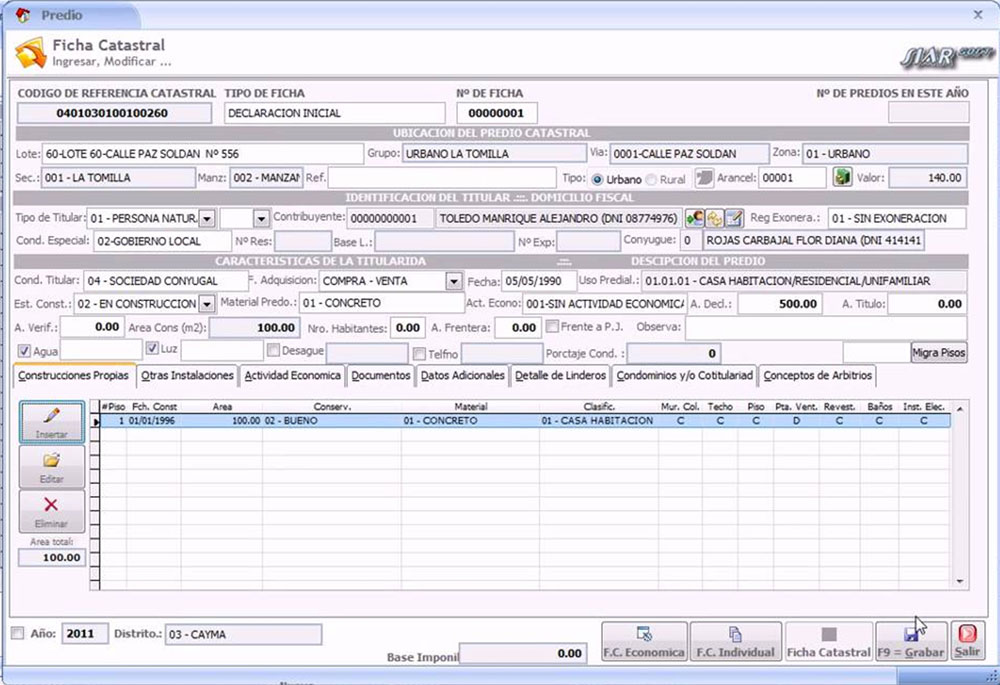Open the F. Adquisicion Compra - Venta dropdown
1000x685 pixels.
[453, 282]
